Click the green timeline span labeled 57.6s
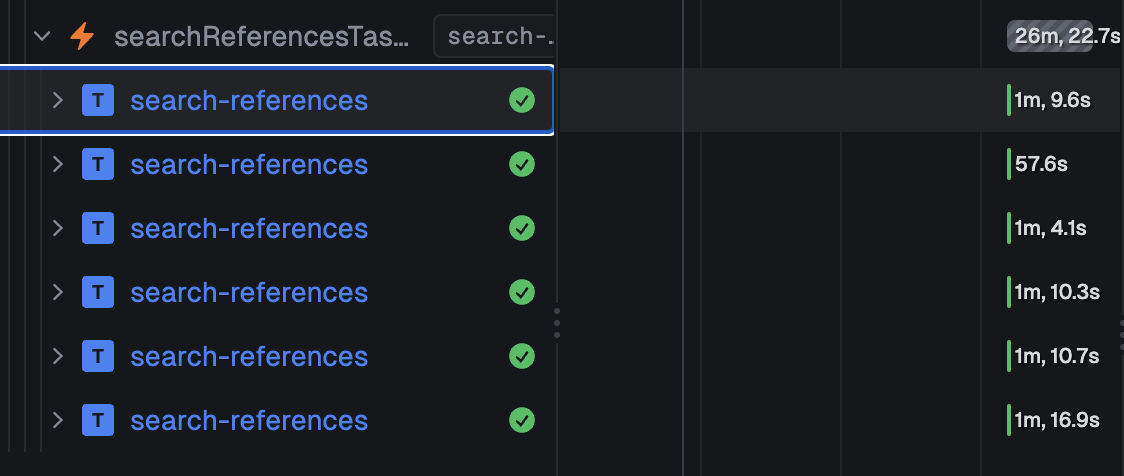 (1009, 164)
